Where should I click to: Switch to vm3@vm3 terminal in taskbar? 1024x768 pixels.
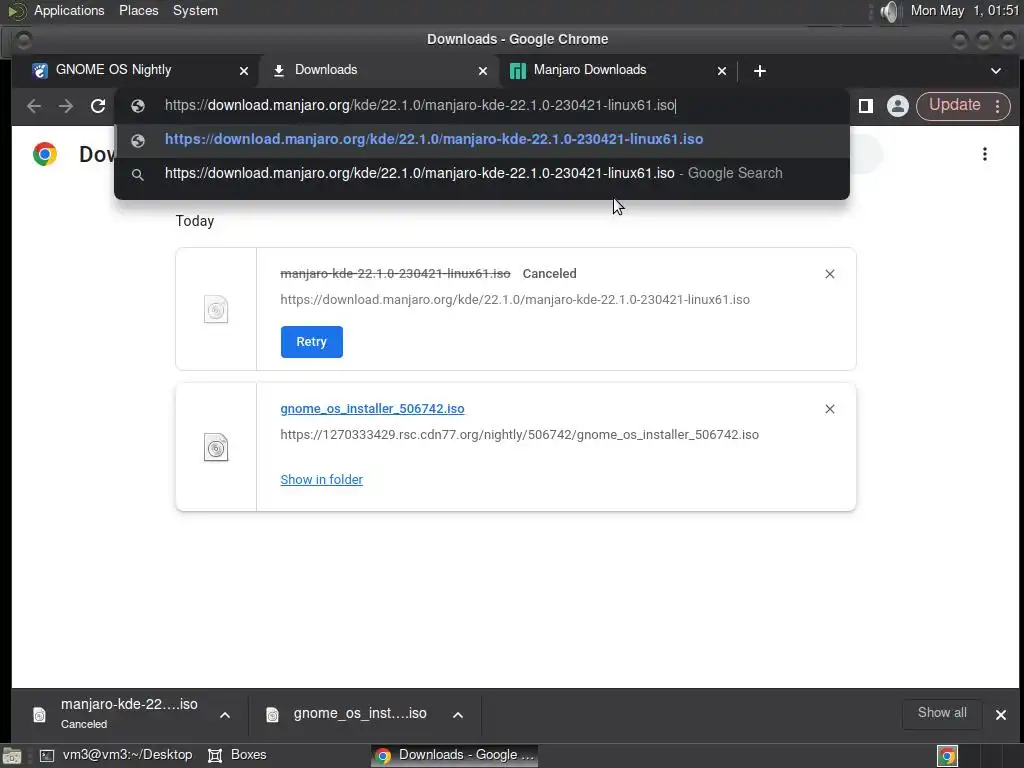(x=116, y=755)
